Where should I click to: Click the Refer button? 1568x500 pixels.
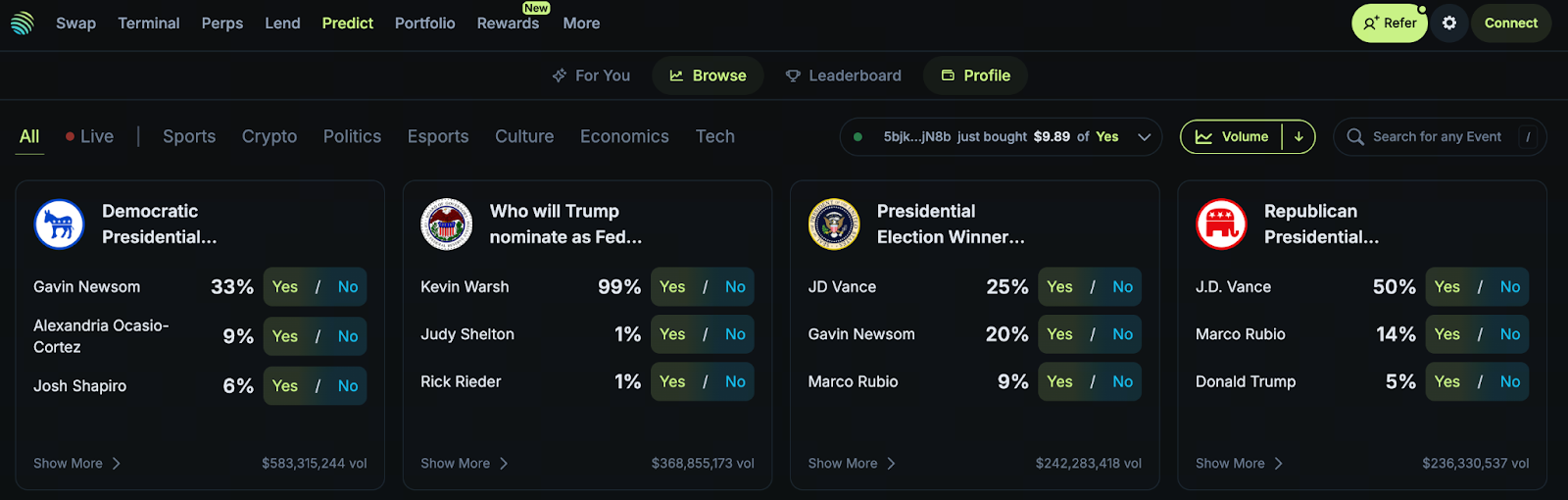1389,23
